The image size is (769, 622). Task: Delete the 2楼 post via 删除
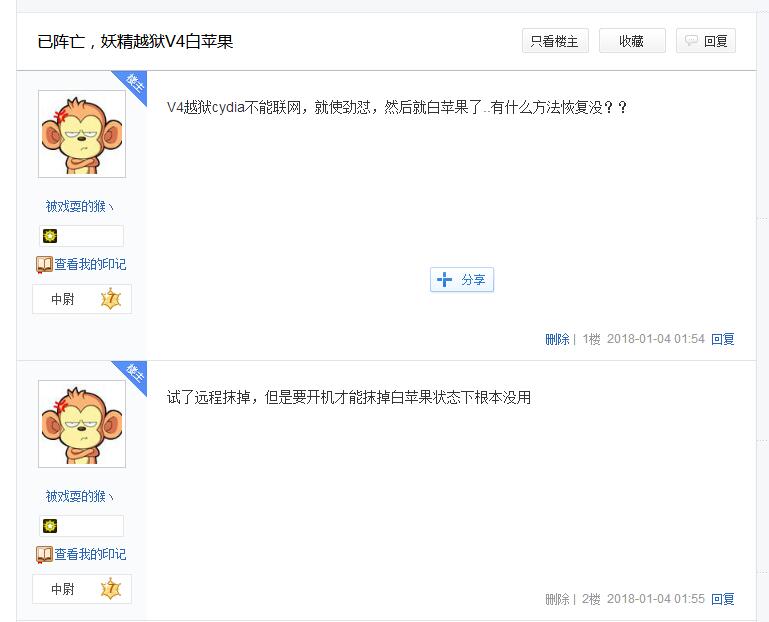pos(557,599)
